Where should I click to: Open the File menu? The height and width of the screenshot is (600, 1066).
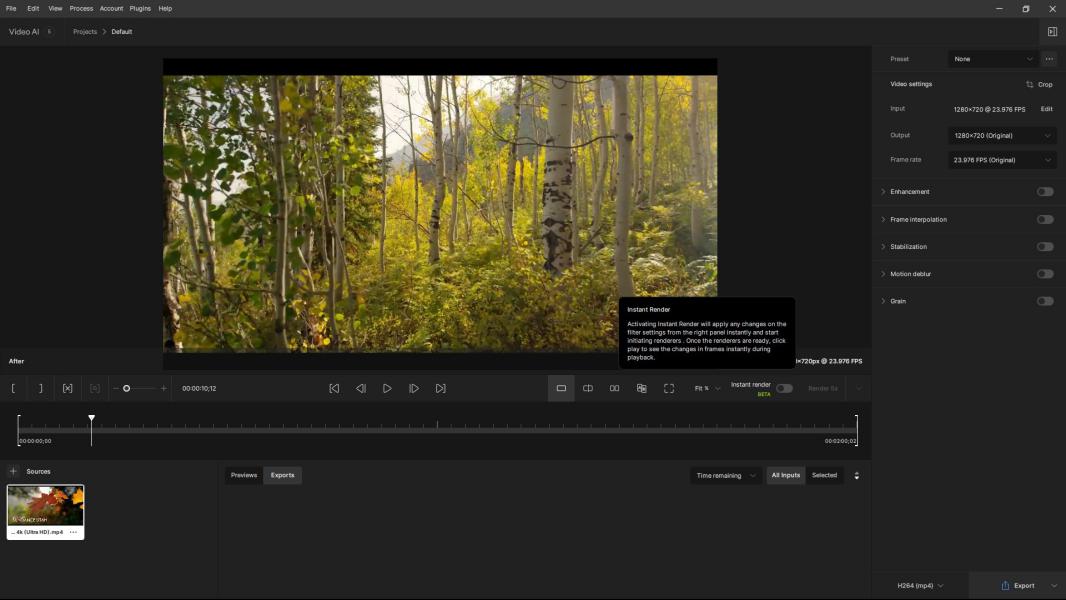click(x=11, y=9)
